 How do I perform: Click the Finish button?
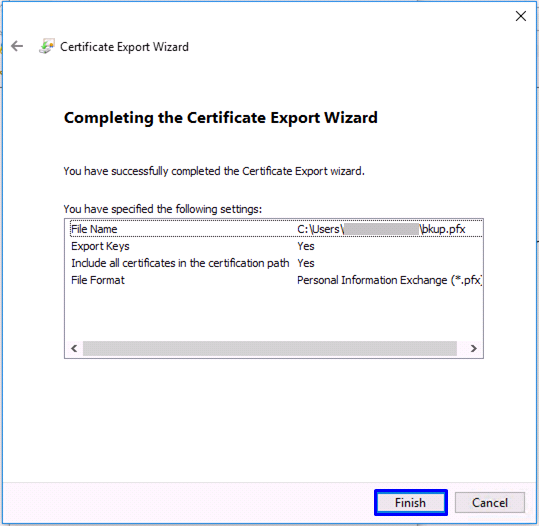pos(411,503)
